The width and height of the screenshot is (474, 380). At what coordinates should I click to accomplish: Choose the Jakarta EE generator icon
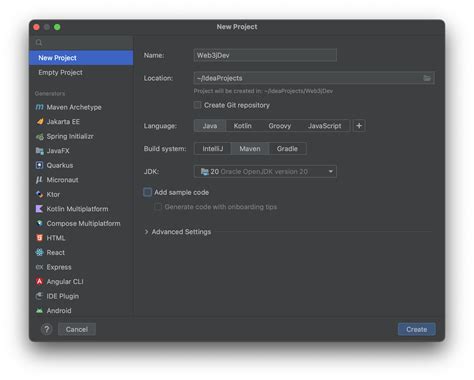(40, 121)
